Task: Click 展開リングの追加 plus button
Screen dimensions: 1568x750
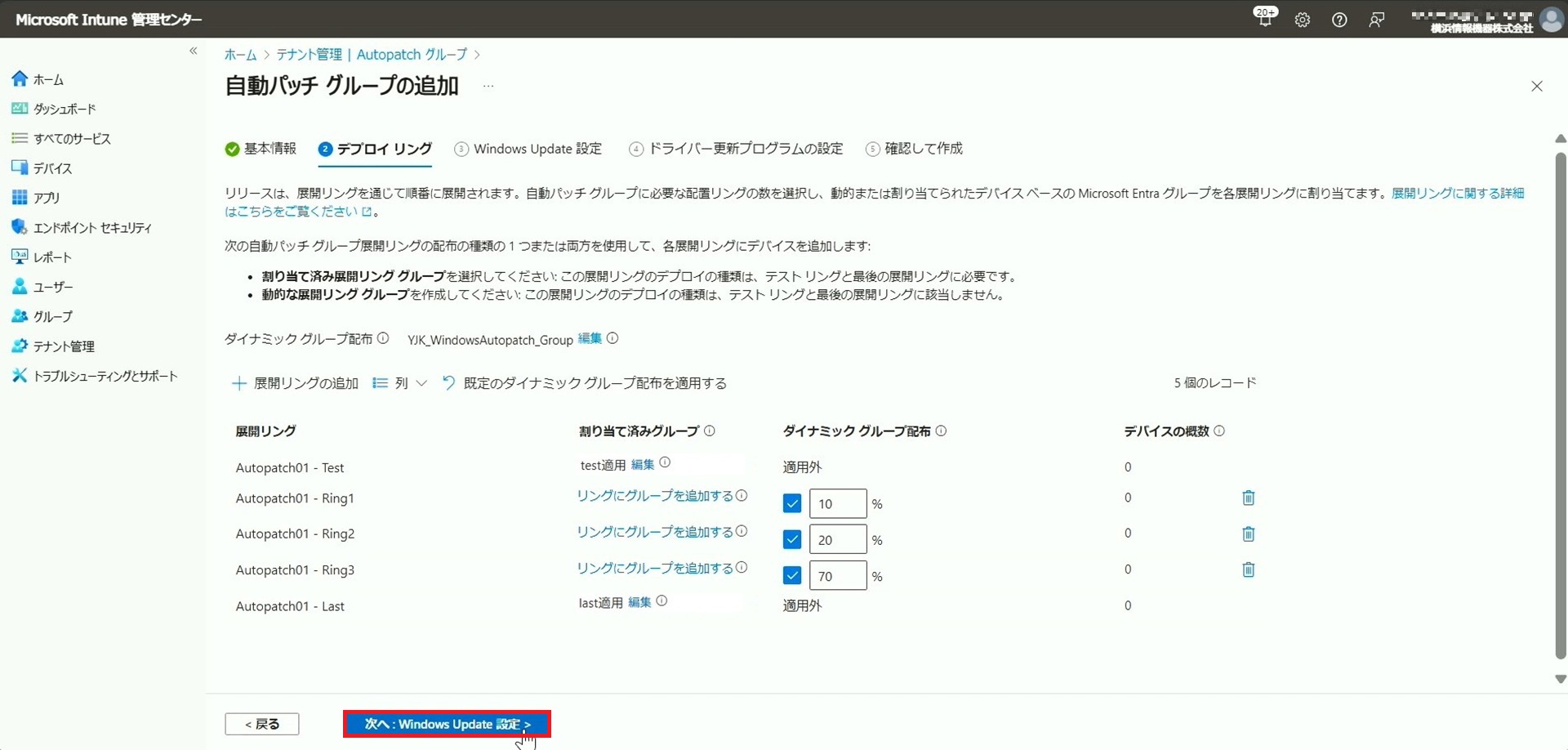Action: pyautogui.click(x=296, y=383)
